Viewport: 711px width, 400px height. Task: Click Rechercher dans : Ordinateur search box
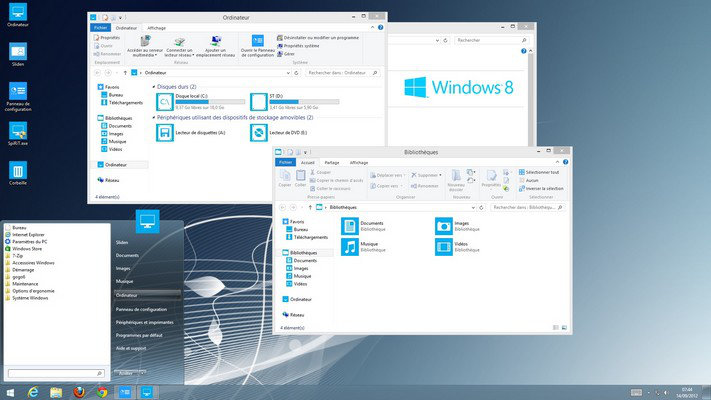[x=342, y=73]
